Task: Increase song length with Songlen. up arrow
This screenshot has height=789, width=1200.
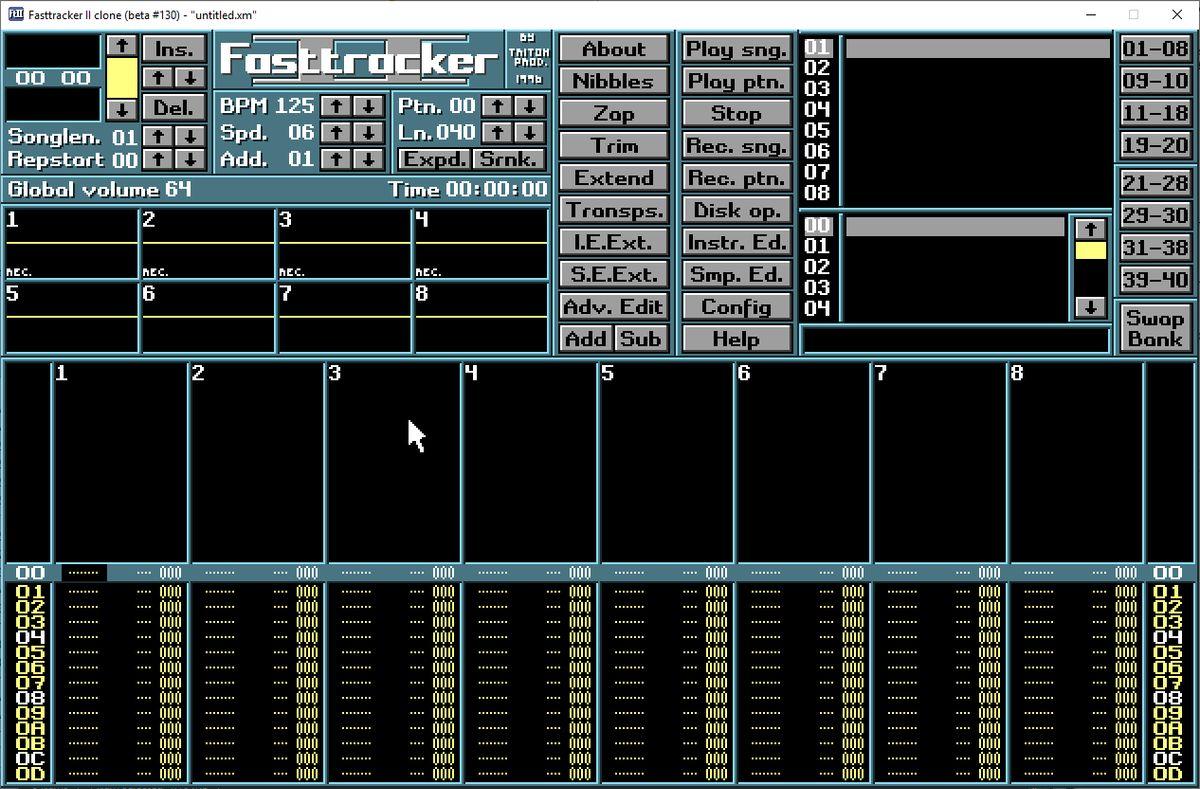Action: click(158, 136)
